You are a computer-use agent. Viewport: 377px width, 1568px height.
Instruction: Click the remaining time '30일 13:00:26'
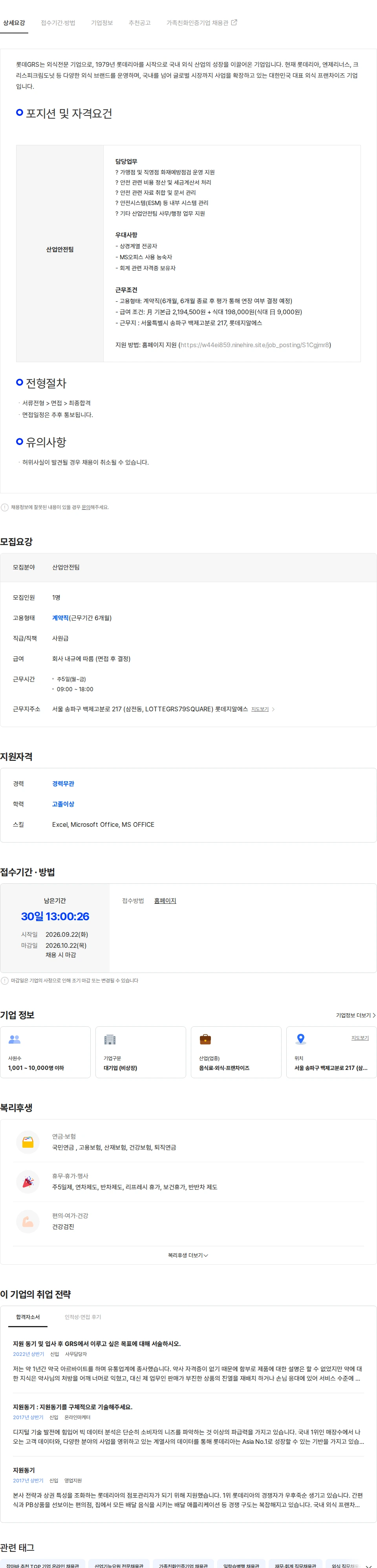(x=55, y=917)
